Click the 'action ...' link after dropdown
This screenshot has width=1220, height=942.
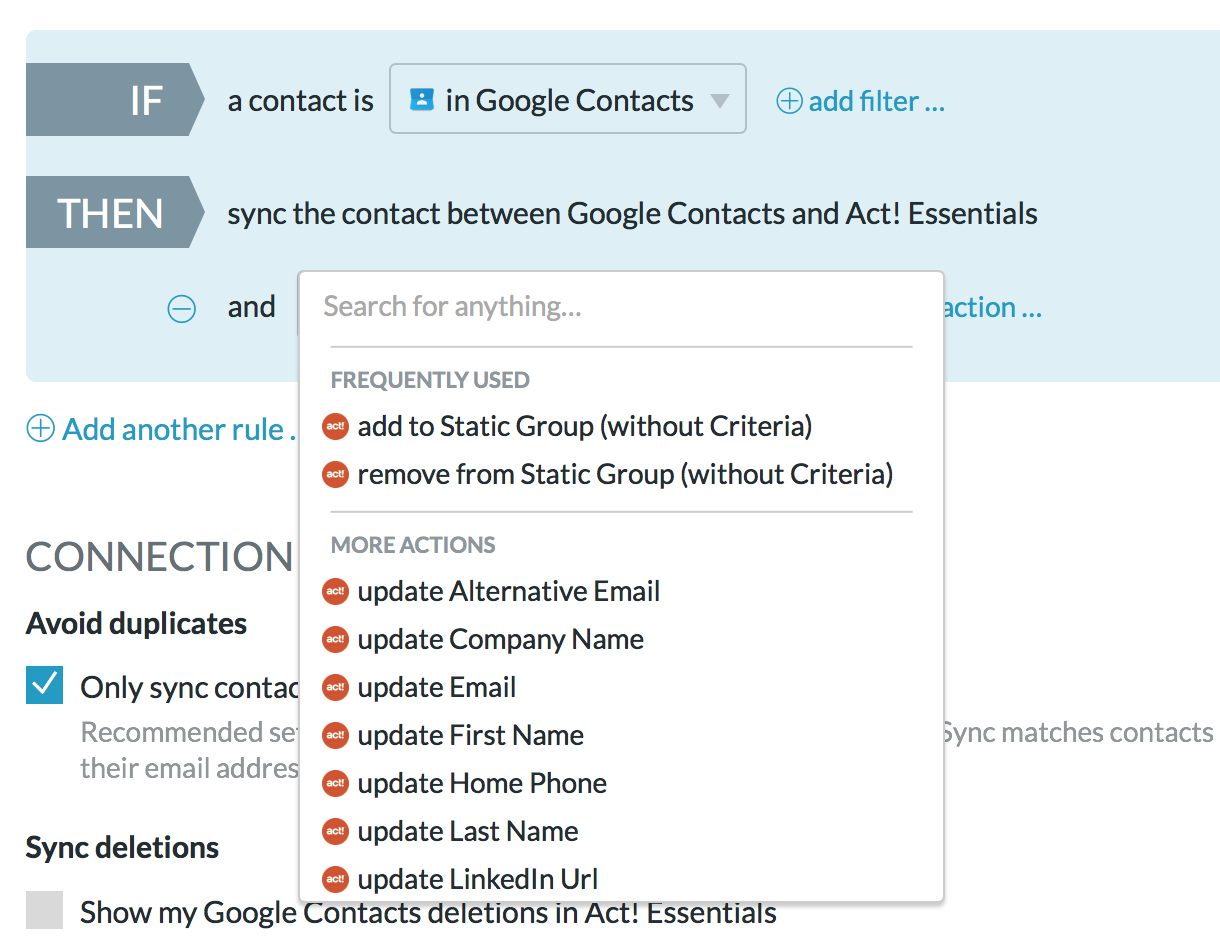click(992, 308)
